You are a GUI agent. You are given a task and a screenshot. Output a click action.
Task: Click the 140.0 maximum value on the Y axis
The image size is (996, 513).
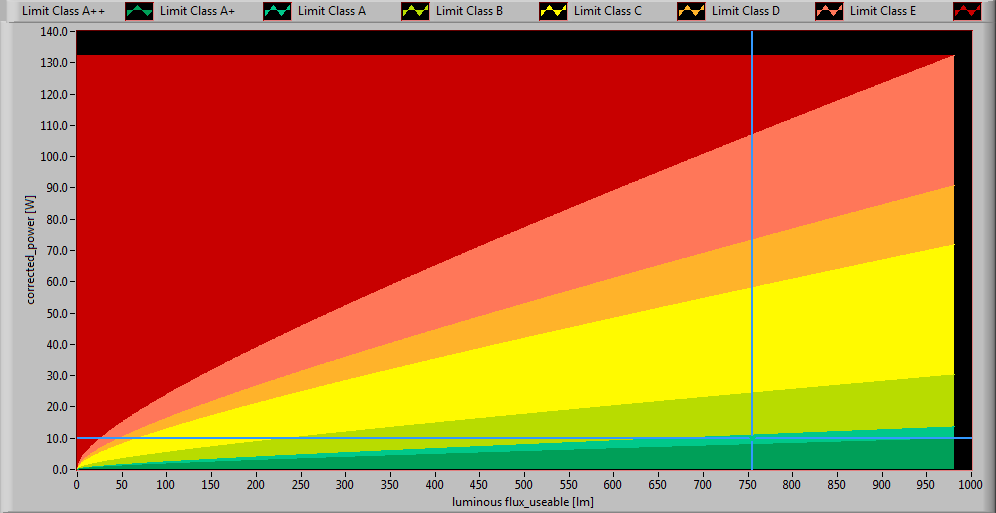tap(53, 31)
